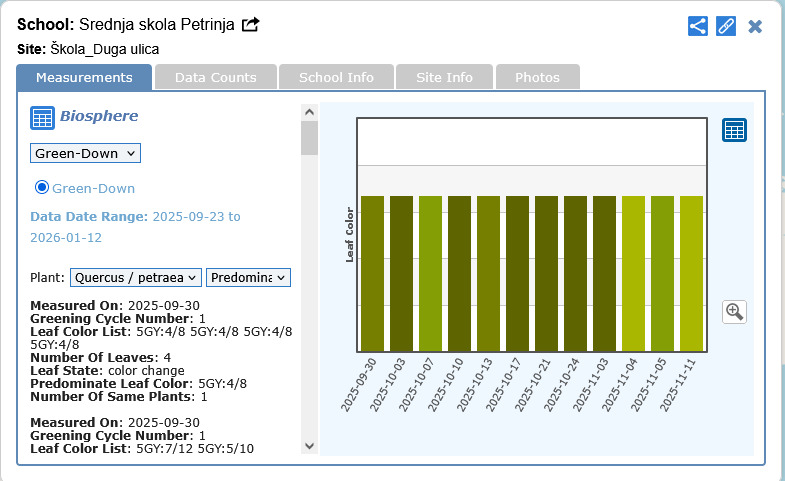Switch to the School Info tab
Viewport: 785px width, 481px height.
336,77
